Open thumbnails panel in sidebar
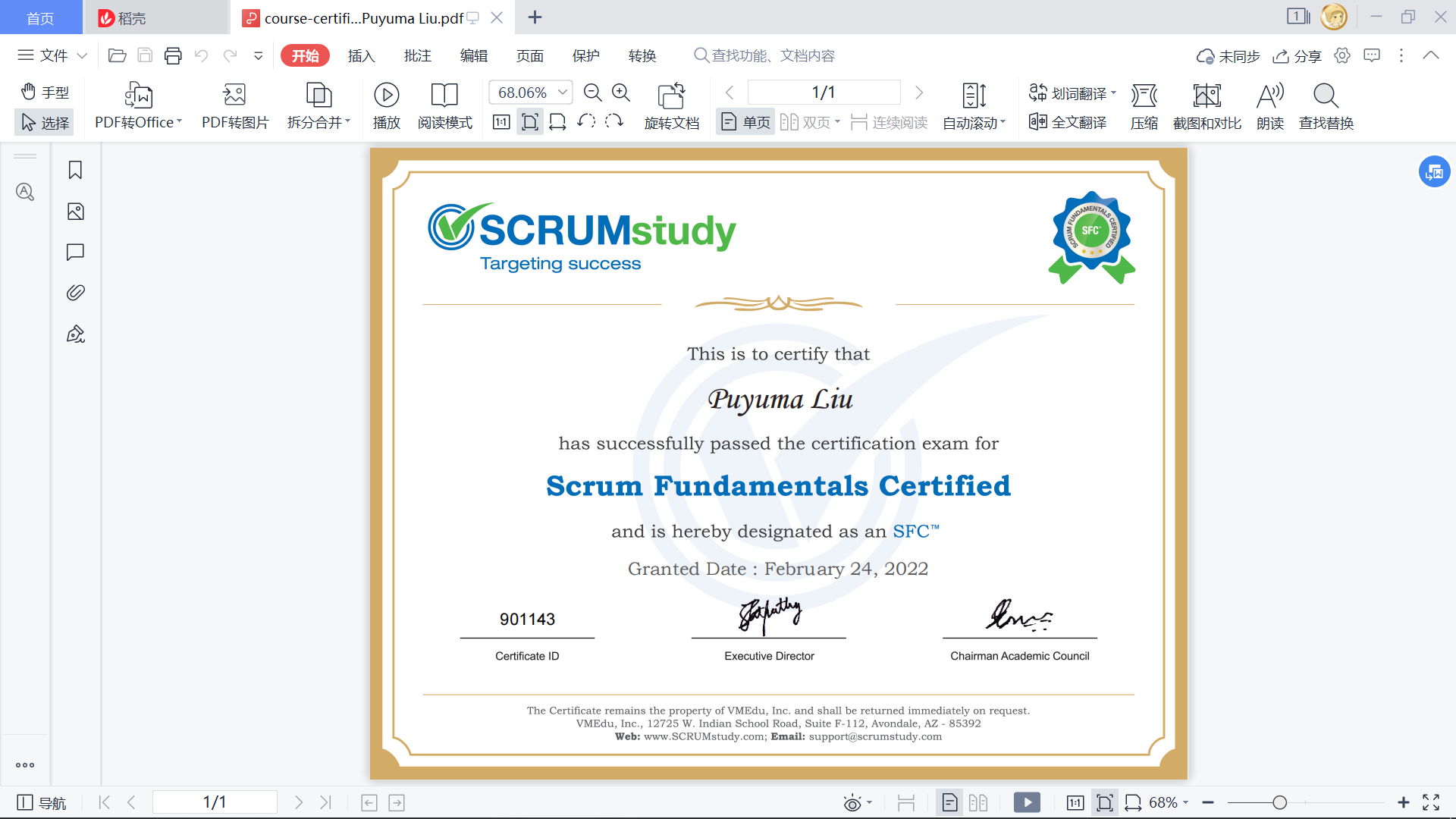Image resolution: width=1456 pixels, height=819 pixels. tap(75, 211)
